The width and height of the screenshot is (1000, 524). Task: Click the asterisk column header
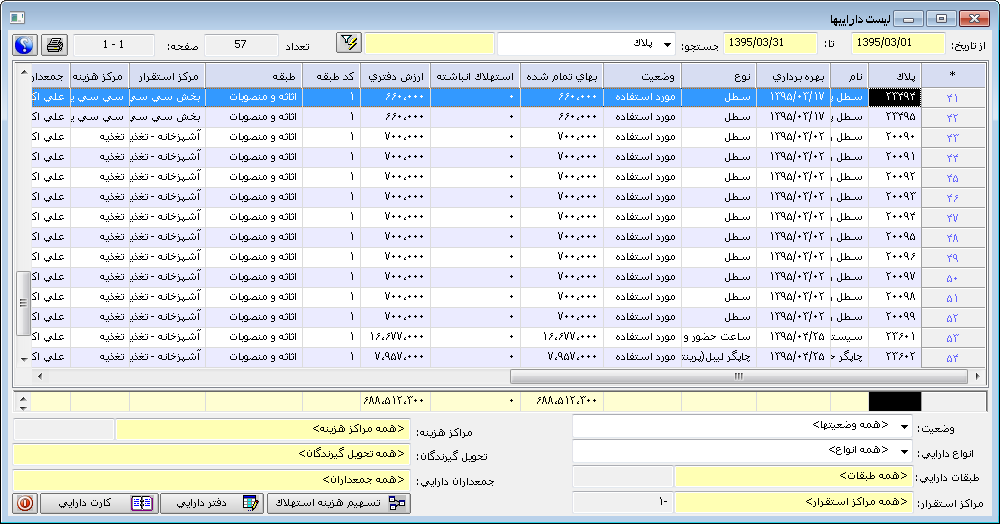click(x=952, y=76)
